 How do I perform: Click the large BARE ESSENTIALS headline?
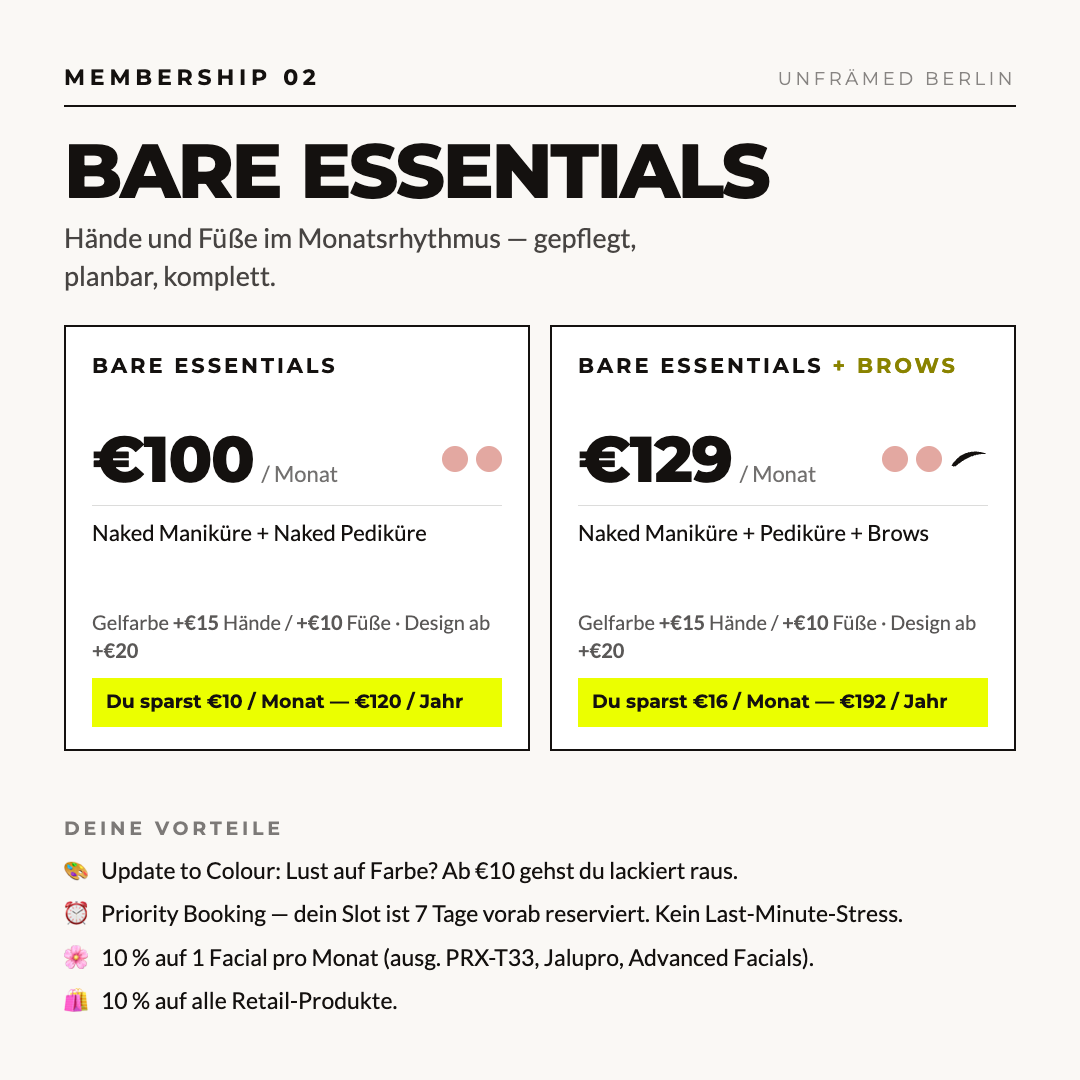click(417, 172)
